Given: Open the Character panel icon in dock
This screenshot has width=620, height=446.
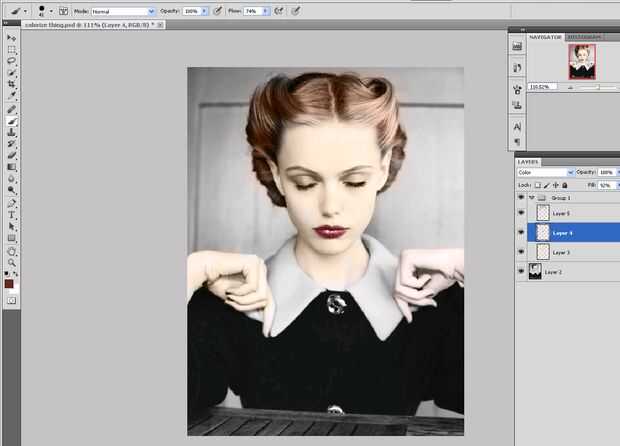Looking at the screenshot, I should click(x=517, y=127).
